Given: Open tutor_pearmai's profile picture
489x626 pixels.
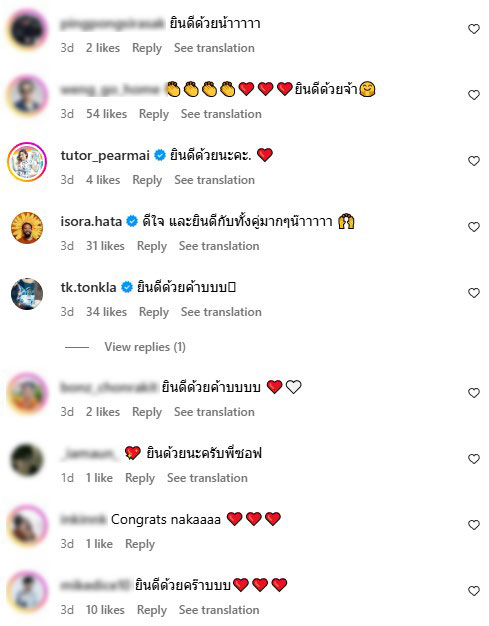Looking at the screenshot, I should 27,162.
